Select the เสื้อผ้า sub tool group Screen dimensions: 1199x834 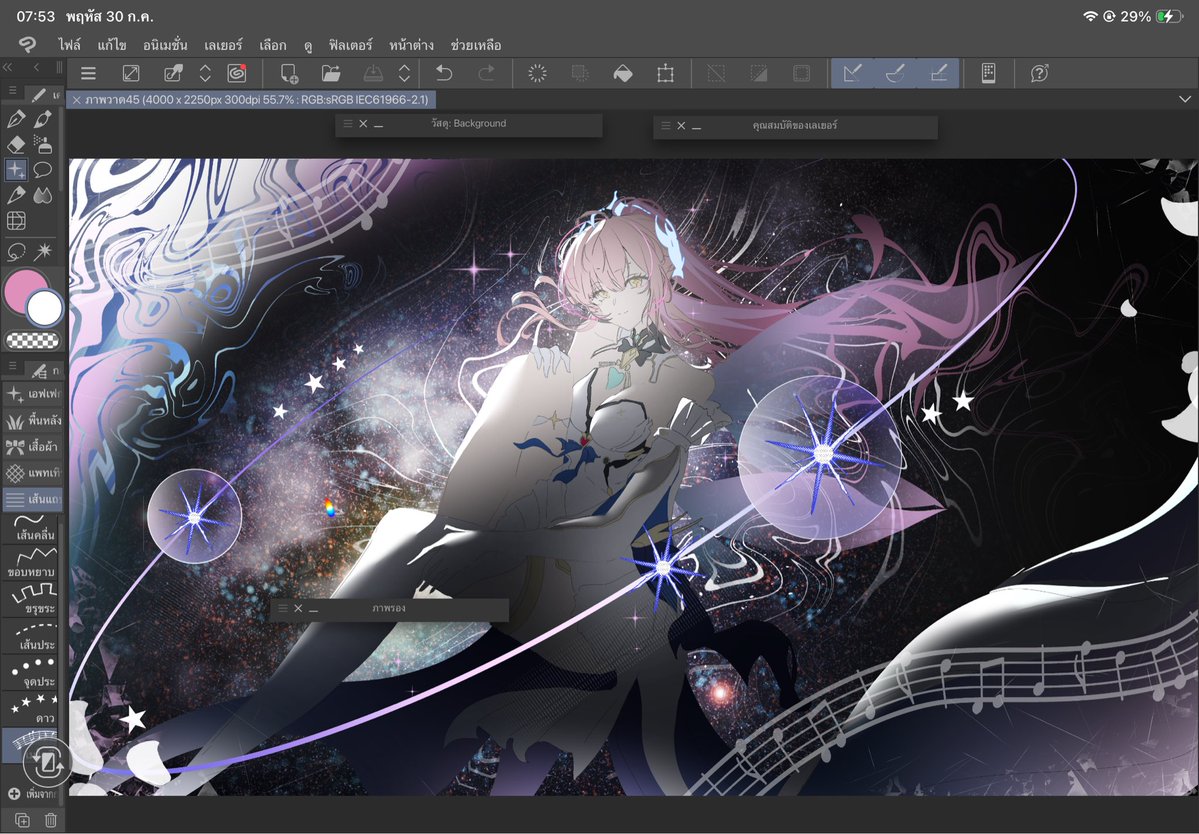point(33,446)
